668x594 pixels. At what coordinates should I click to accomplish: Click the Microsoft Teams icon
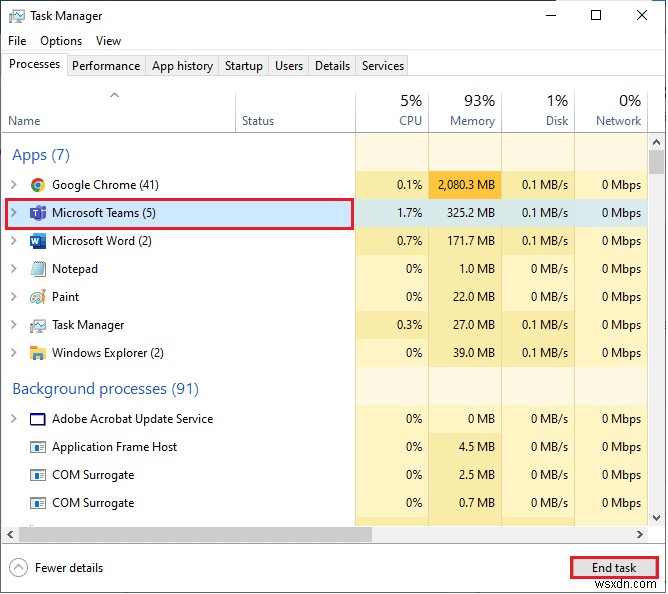point(38,213)
